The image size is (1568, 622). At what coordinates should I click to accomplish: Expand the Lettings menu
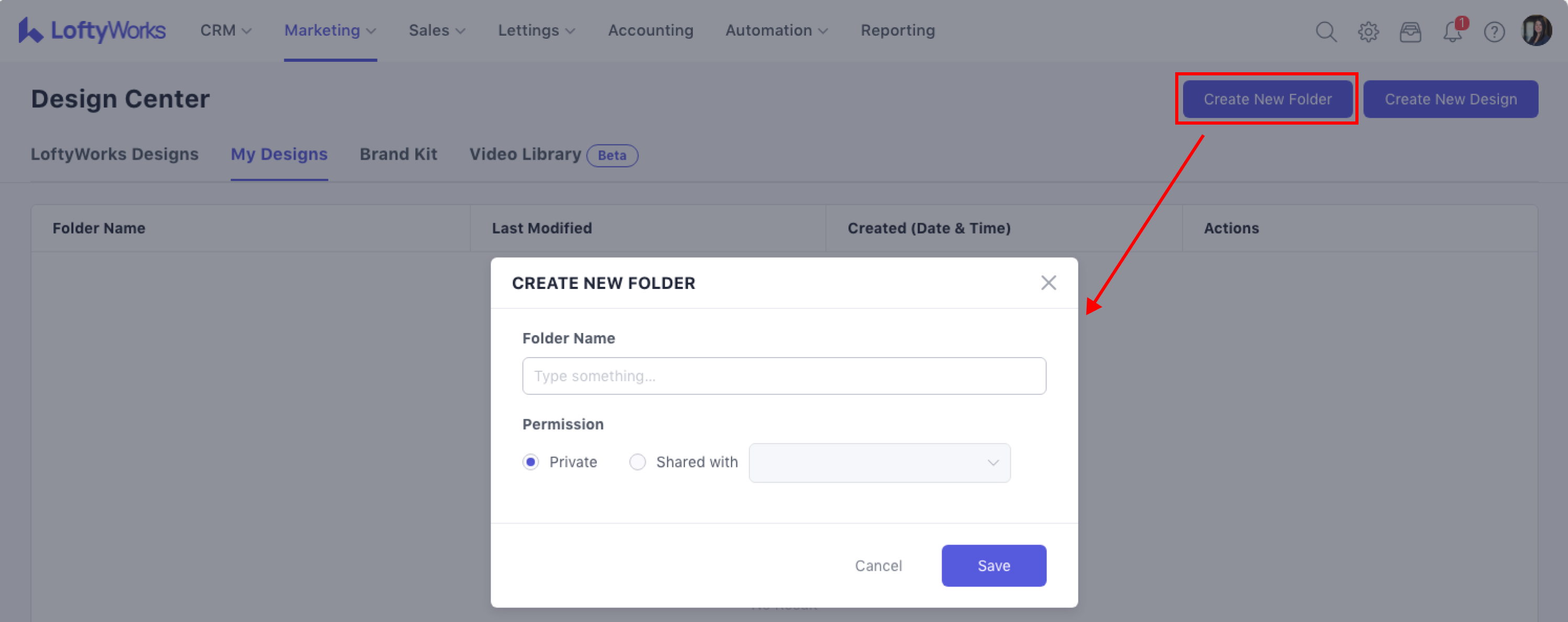pyautogui.click(x=536, y=30)
